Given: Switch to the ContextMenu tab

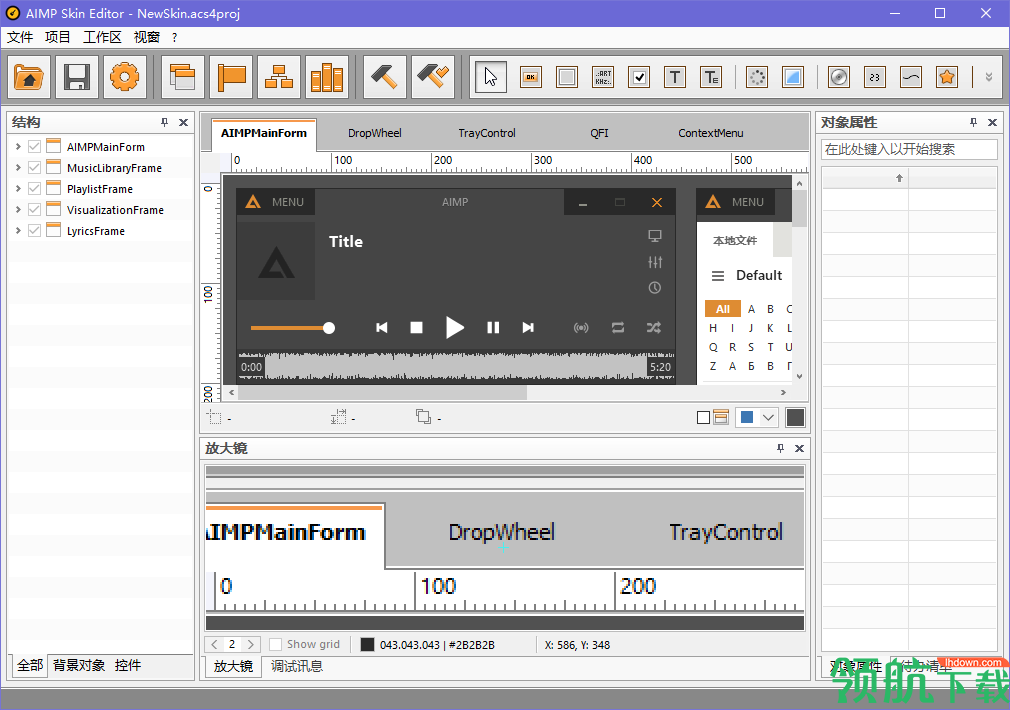Looking at the screenshot, I should coord(710,133).
